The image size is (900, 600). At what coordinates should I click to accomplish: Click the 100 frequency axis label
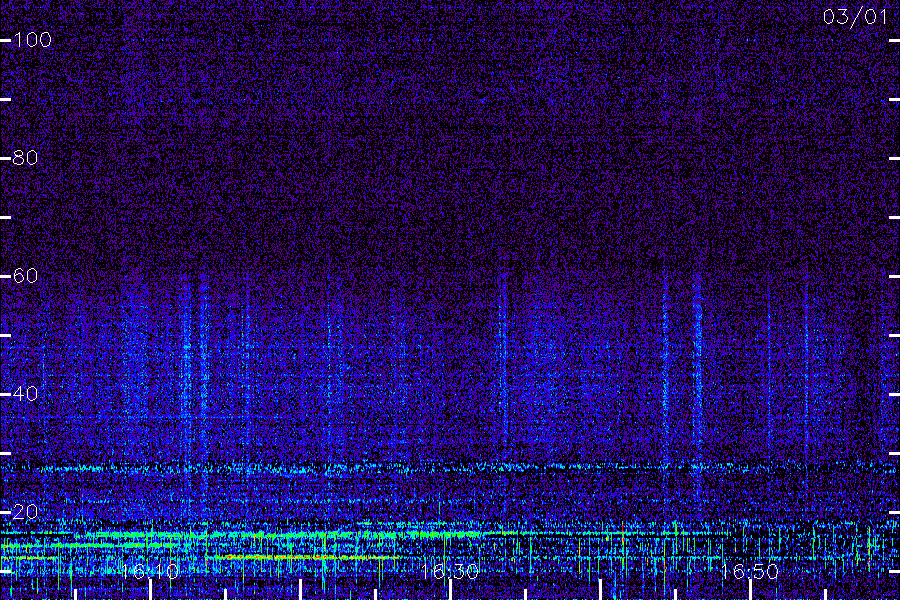point(32,40)
